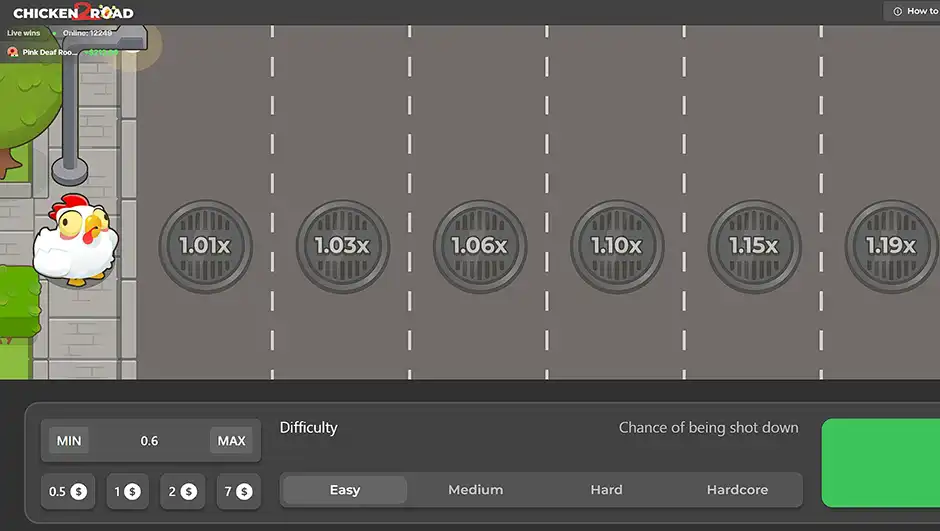Image resolution: width=940 pixels, height=531 pixels.
Task: Open the How to play info
Action: click(912, 11)
